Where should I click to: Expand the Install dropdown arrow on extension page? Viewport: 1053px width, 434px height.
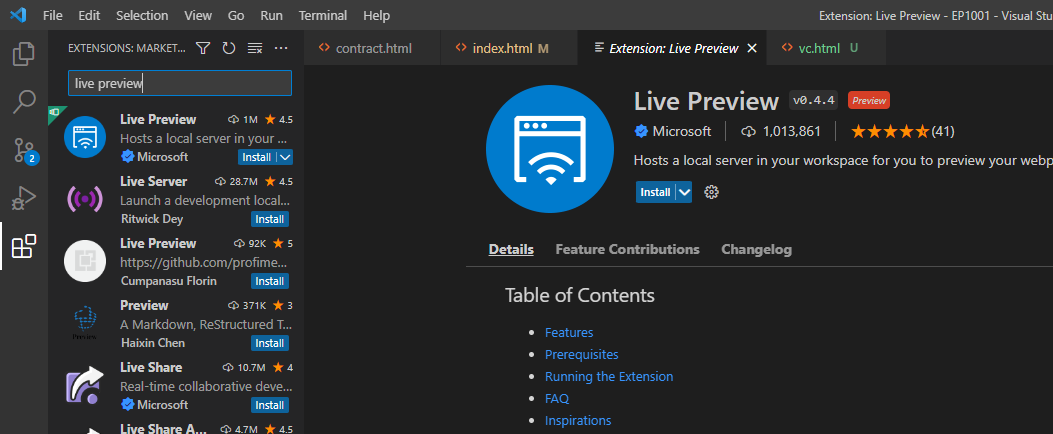point(684,192)
